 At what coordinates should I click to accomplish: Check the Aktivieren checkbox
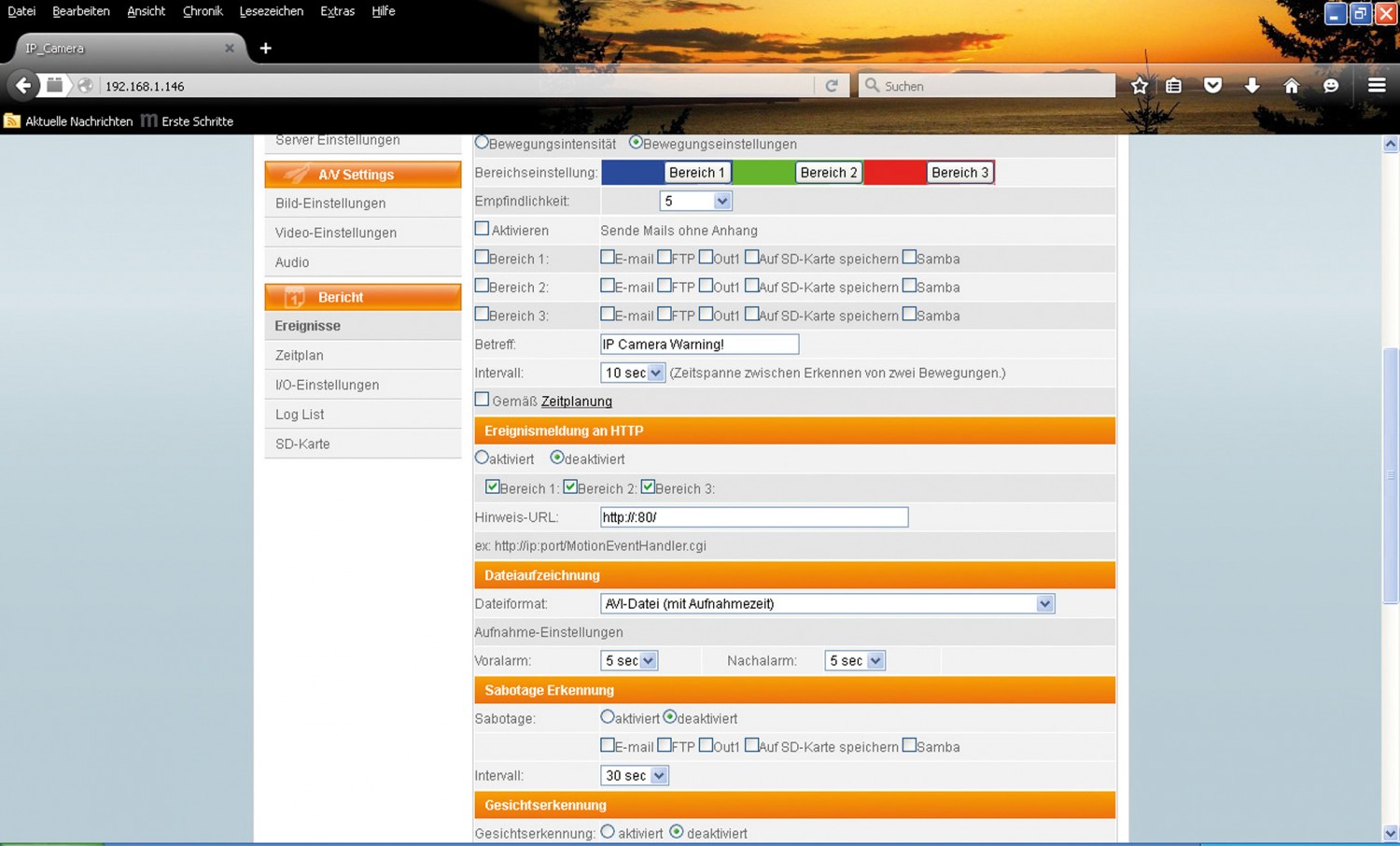(x=482, y=229)
